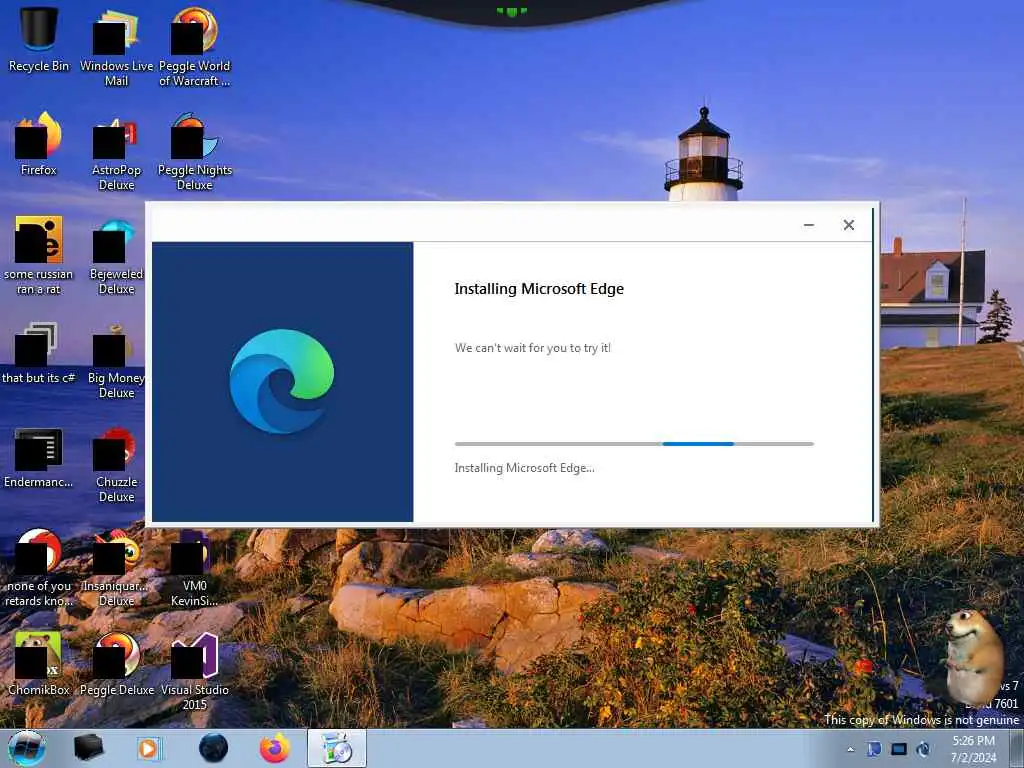Screen dimensions: 1024x768
Task: Open Visual Studio 2015 shortcut
Action: 195,669
